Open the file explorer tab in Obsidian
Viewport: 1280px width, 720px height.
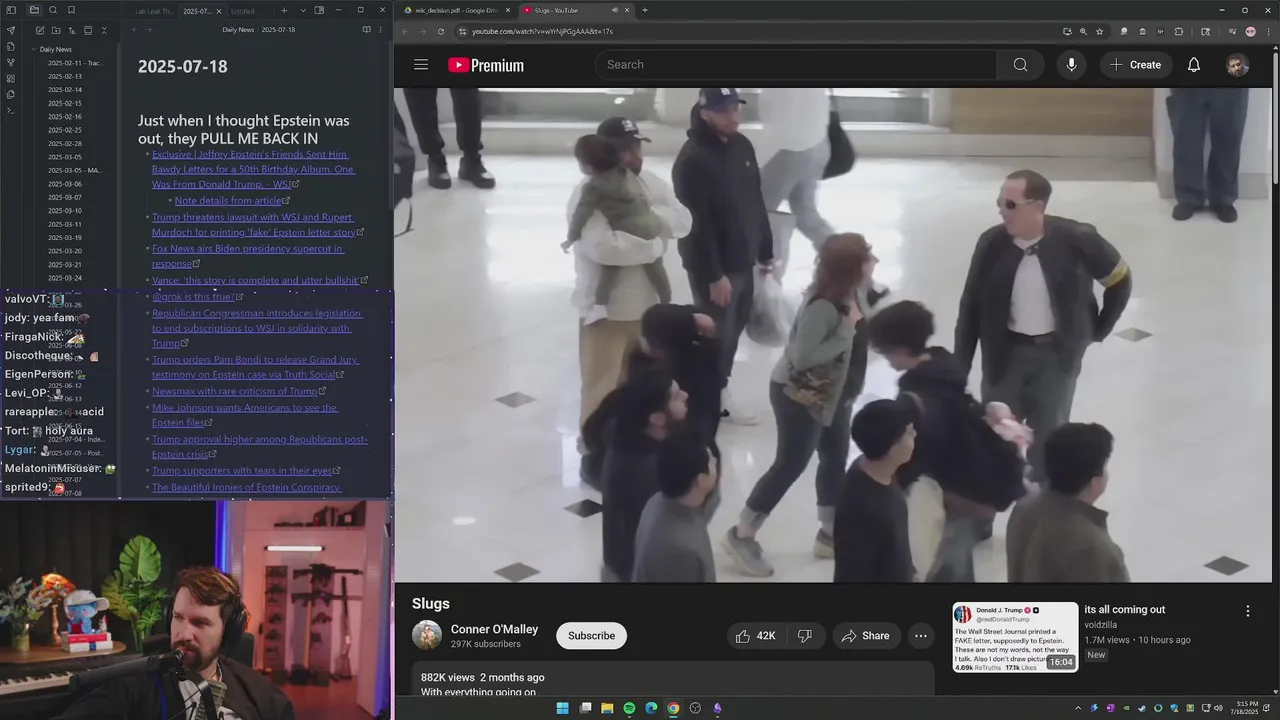(34, 10)
